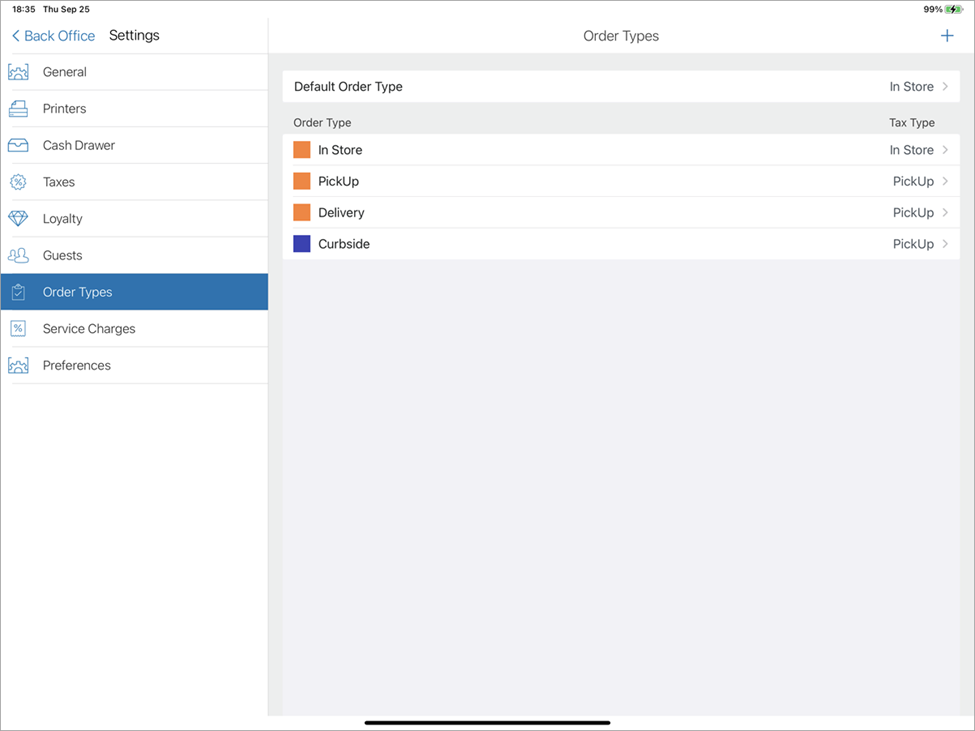Select Guests in the settings list
The height and width of the screenshot is (731, 975).
click(x=134, y=255)
